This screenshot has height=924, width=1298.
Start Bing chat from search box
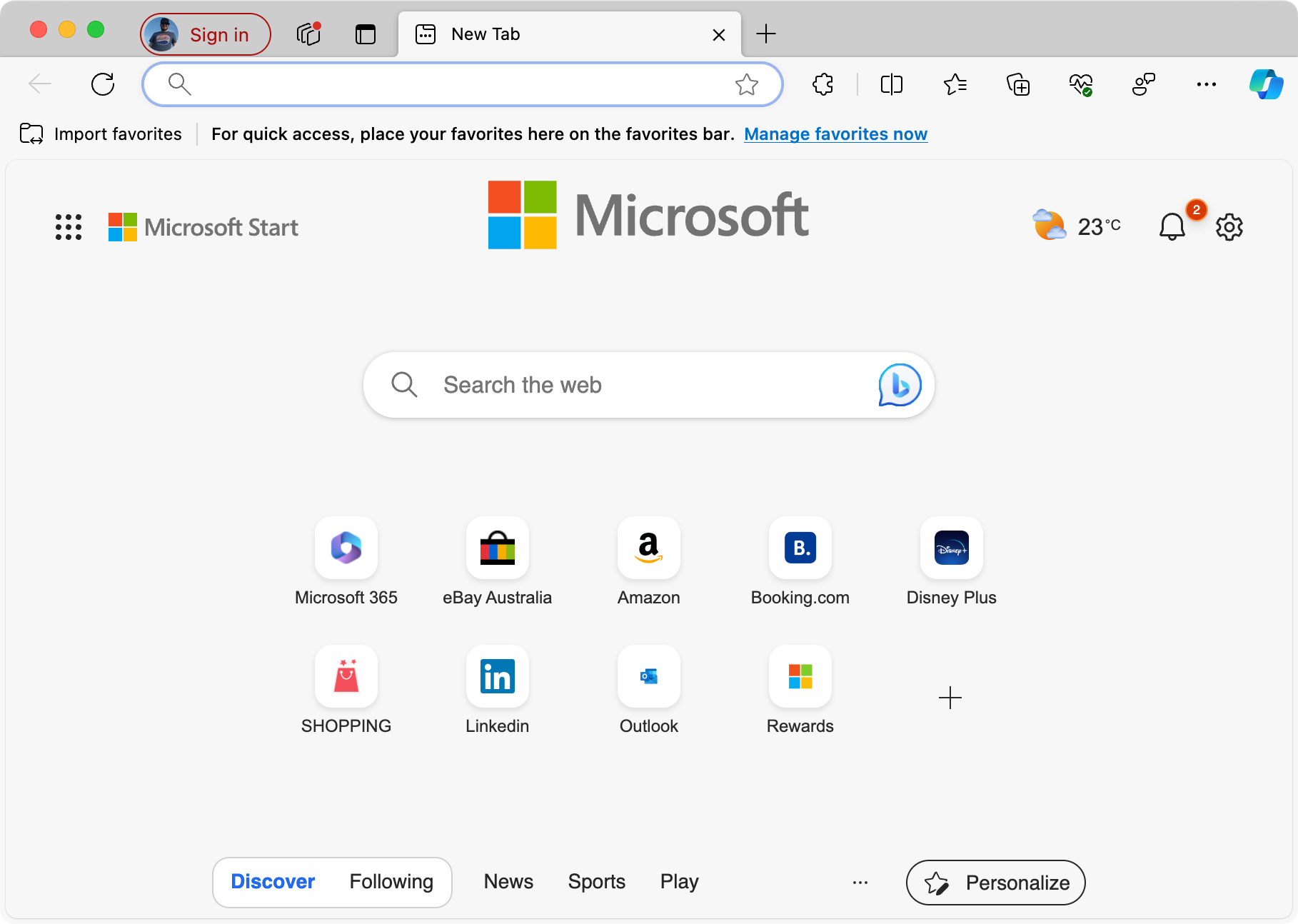point(900,385)
